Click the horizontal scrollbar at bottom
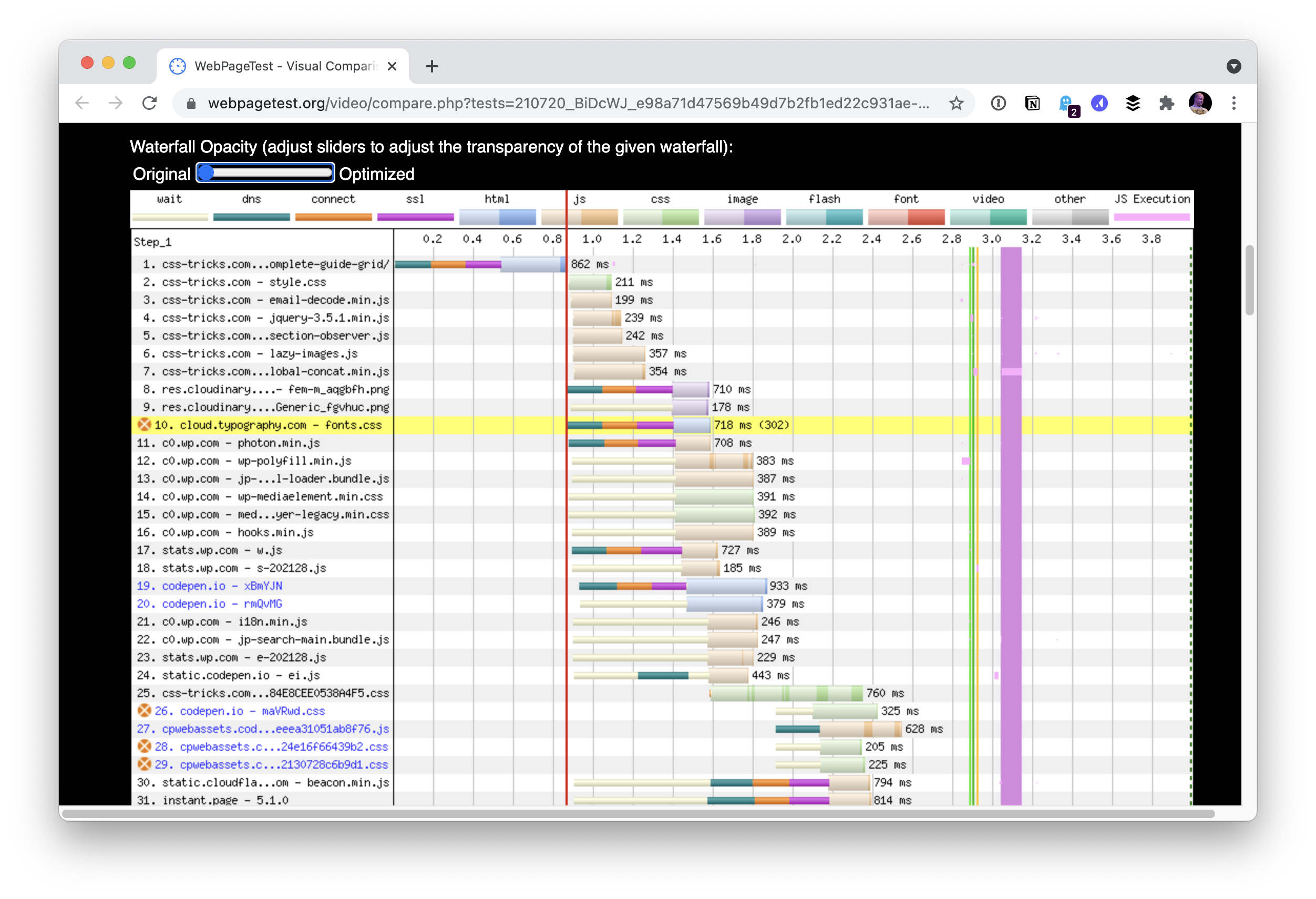 pos(637,814)
